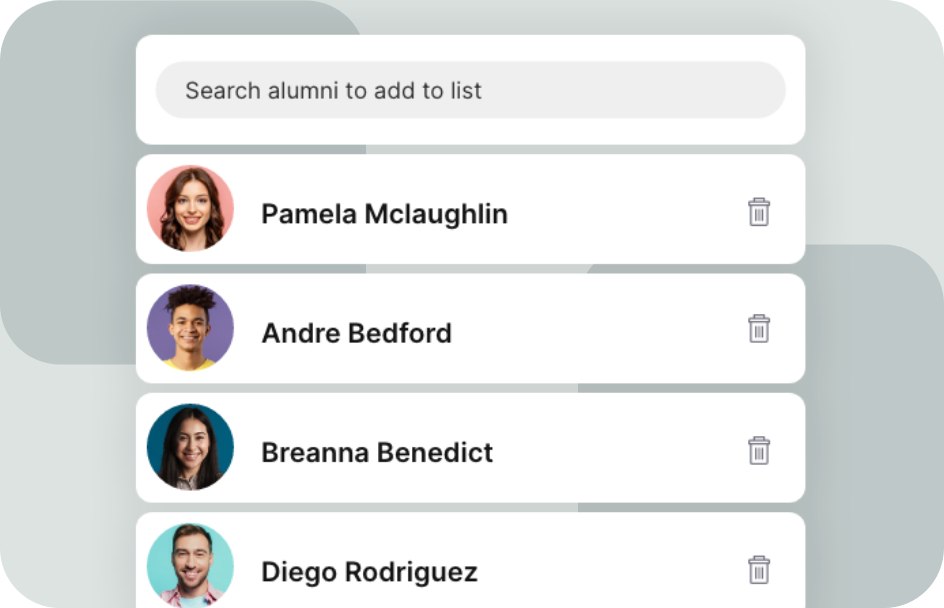Select Breanna Benedict's avatar image

190,447
